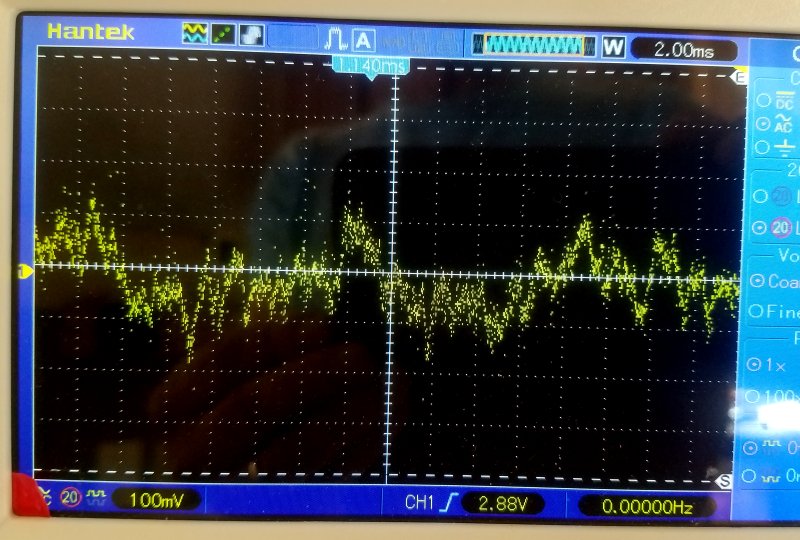Click the channel 1 ground level marker
This screenshot has width=800, height=540.
(27, 270)
